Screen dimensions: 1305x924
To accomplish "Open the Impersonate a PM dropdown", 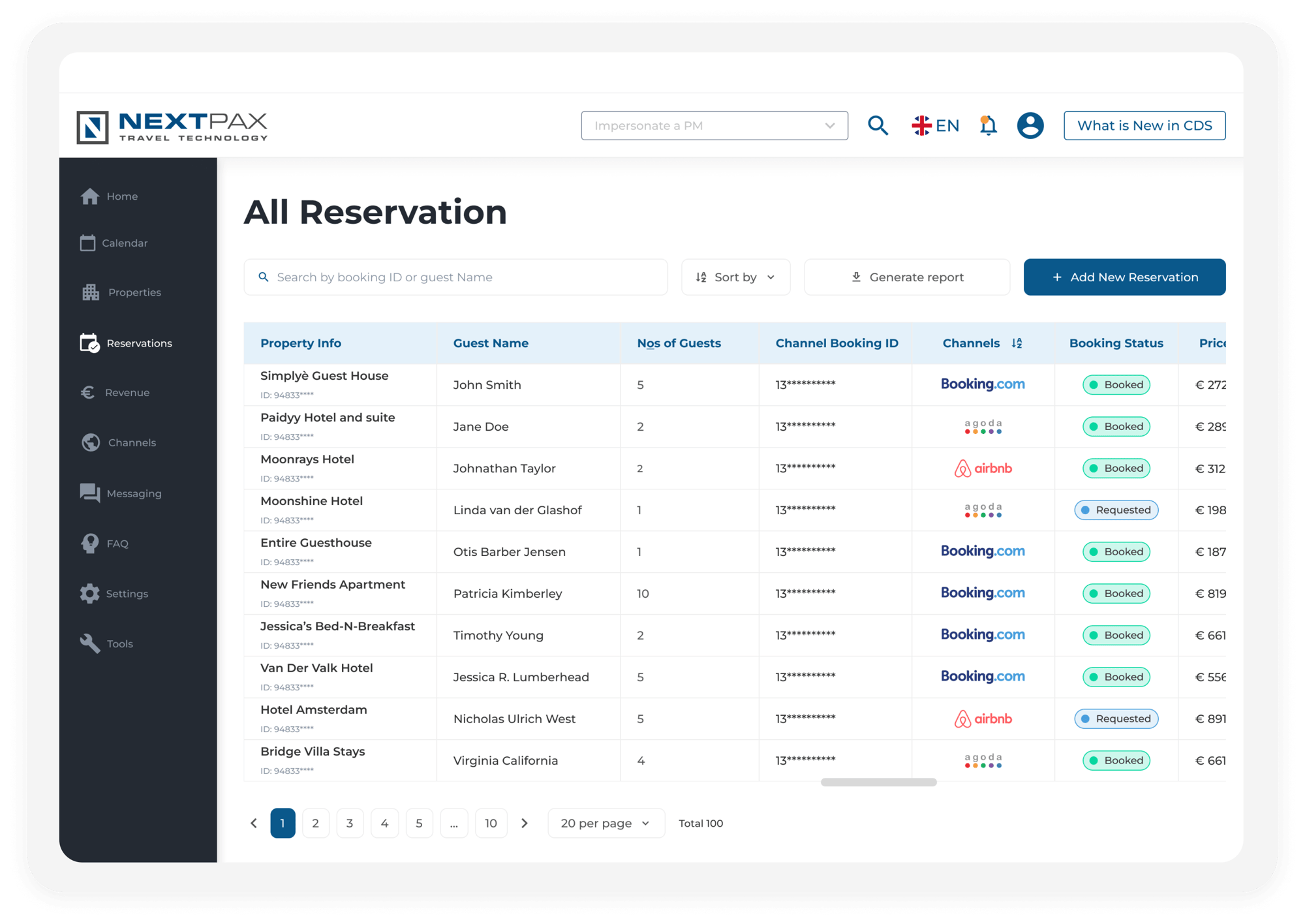I will [714, 125].
